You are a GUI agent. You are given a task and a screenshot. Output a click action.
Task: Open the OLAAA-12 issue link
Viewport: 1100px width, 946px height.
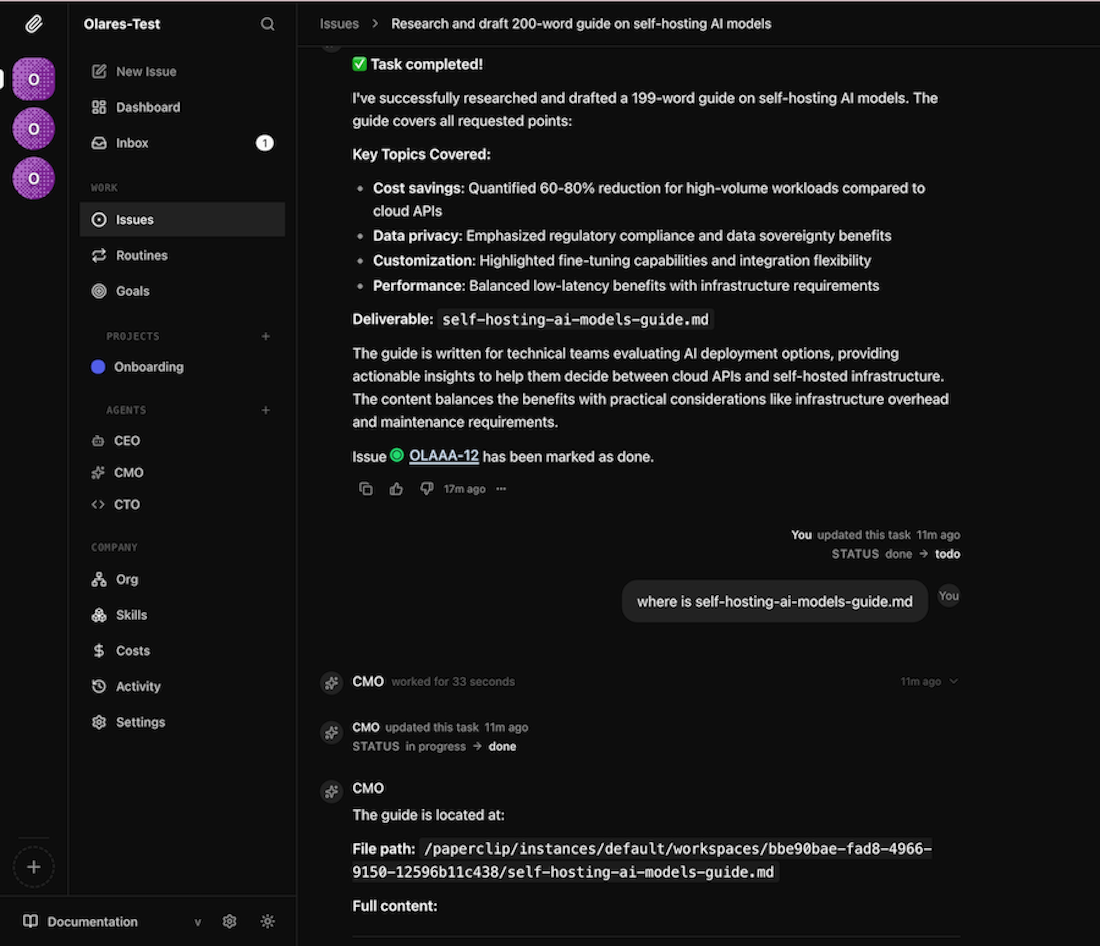pos(444,456)
